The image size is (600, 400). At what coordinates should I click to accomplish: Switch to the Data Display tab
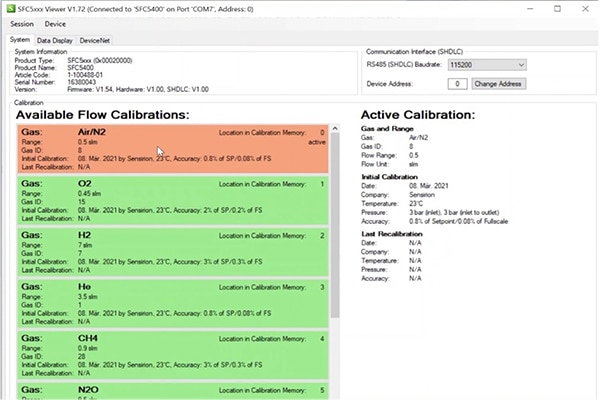(x=55, y=39)
